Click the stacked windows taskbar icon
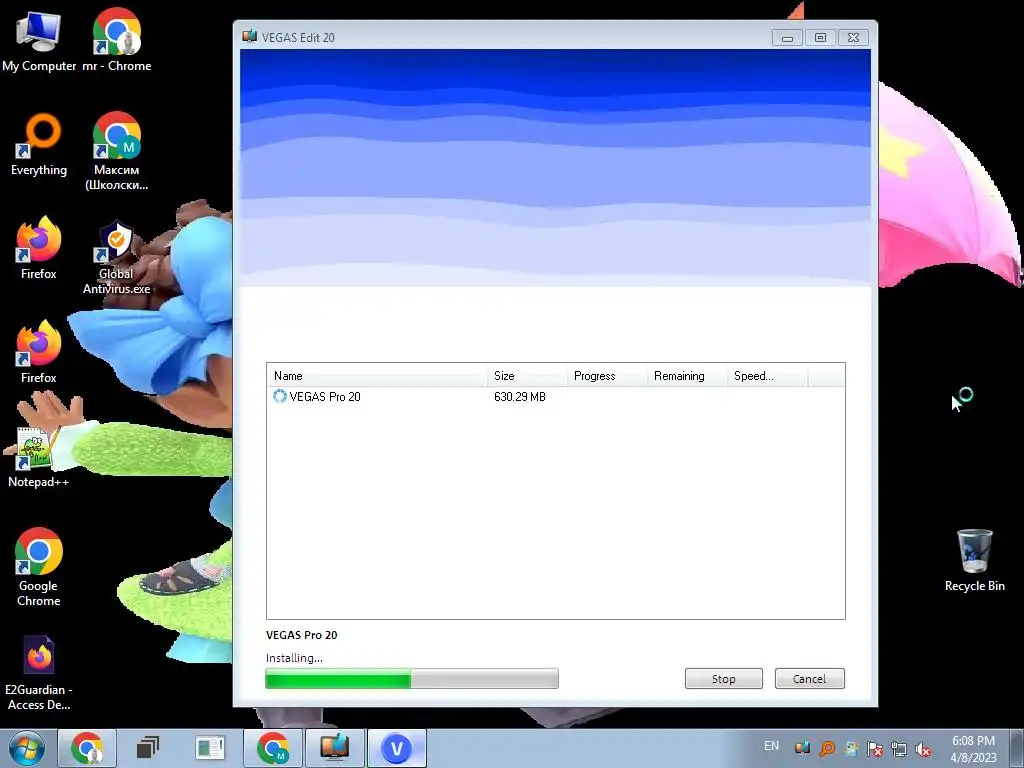This screenshot has width=1024, height=768. click(148, 748)
